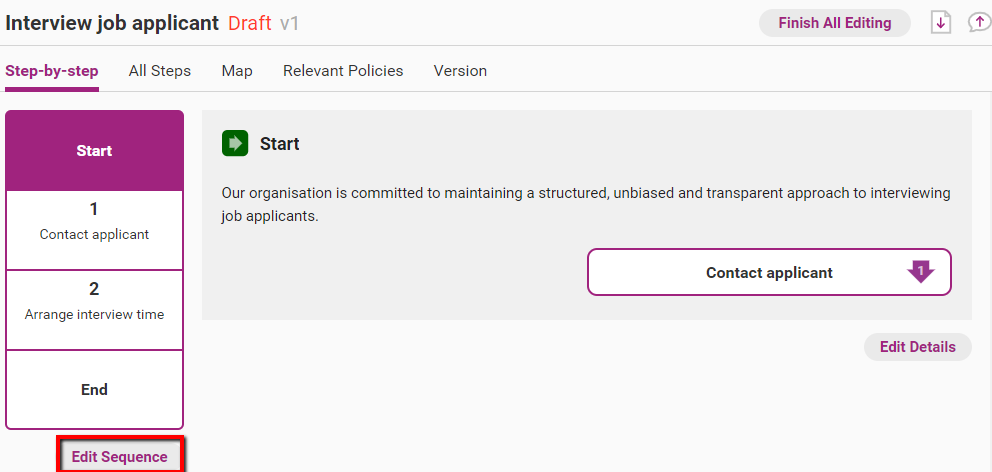Go to the Version tab
This screenshot has height=472, width=992.
[x=460, y=71]
